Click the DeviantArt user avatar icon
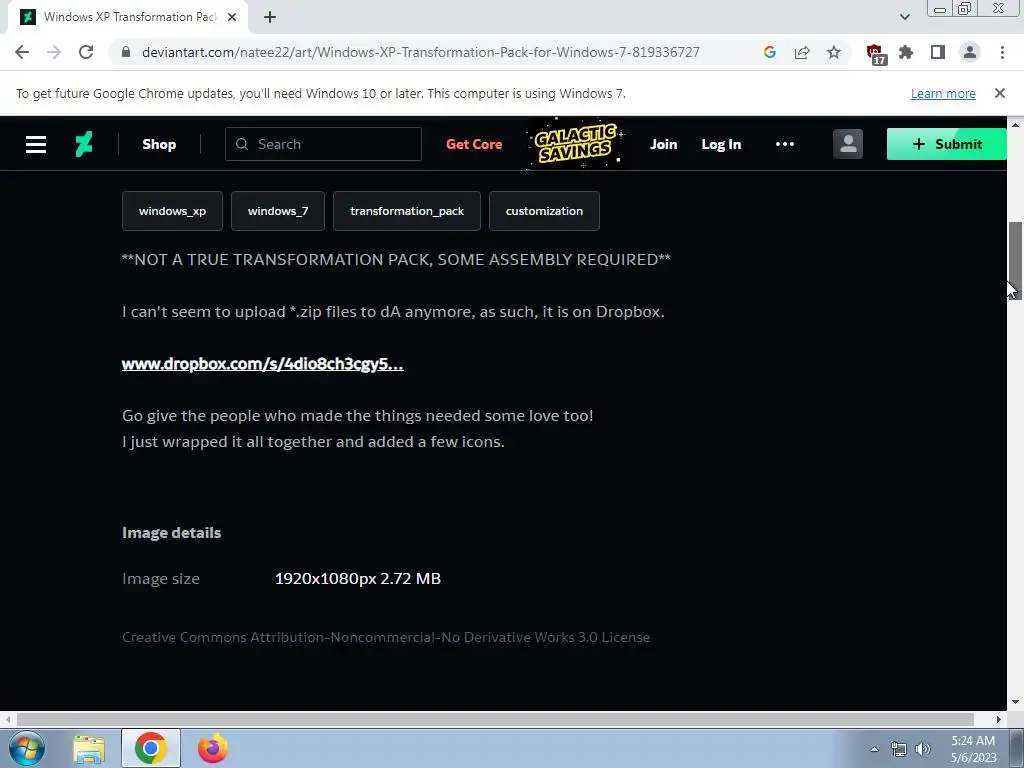The image size is (1024, 768). (x=848, y=144)
